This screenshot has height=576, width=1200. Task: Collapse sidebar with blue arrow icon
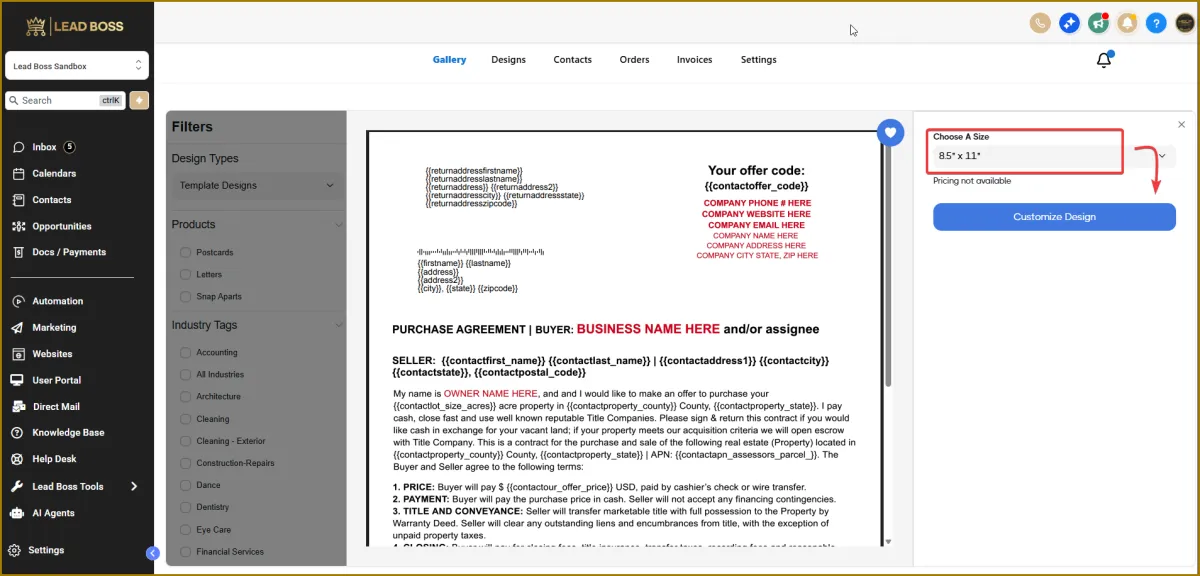click(152, 553)
